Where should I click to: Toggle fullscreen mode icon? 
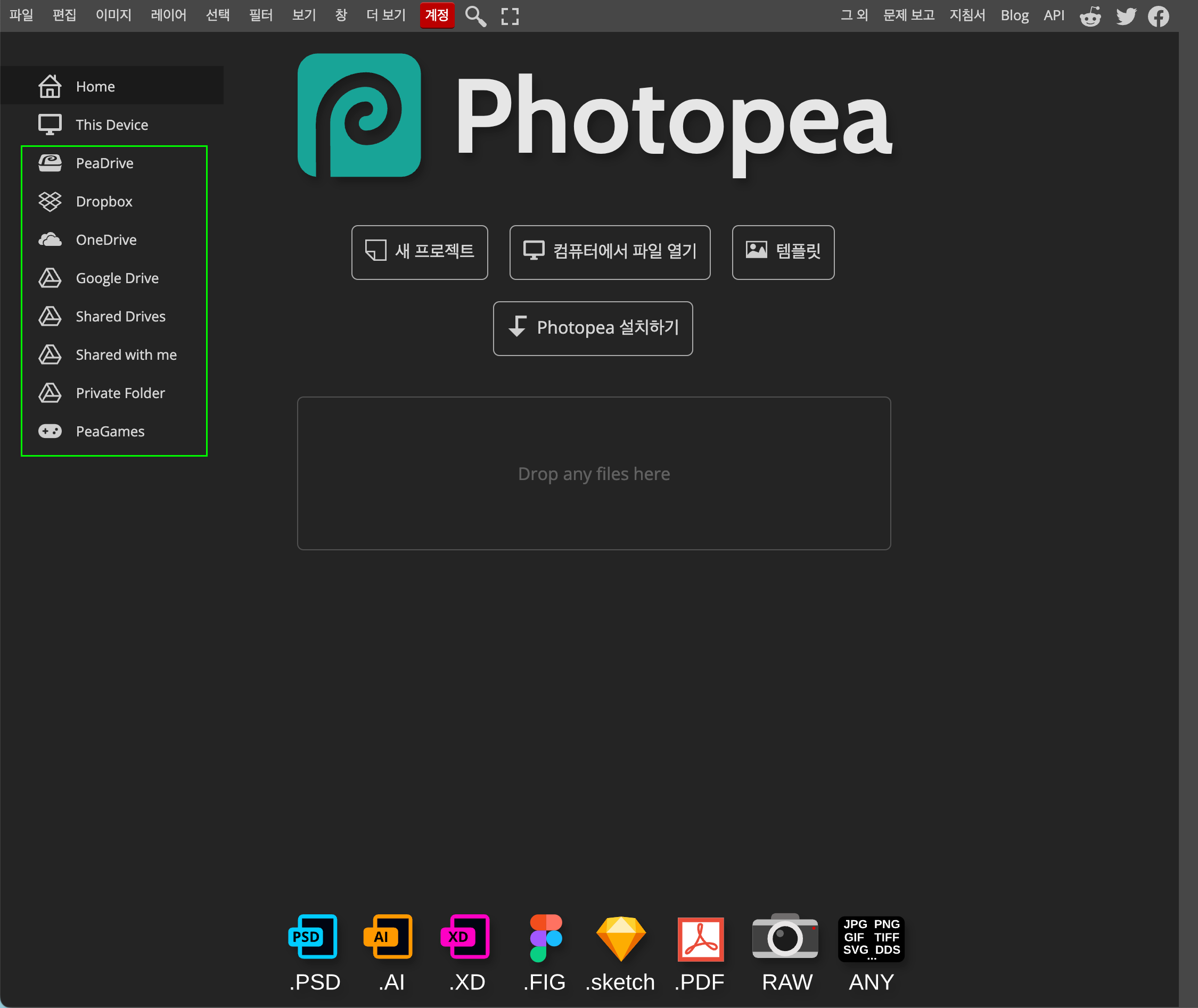(509, 16)
